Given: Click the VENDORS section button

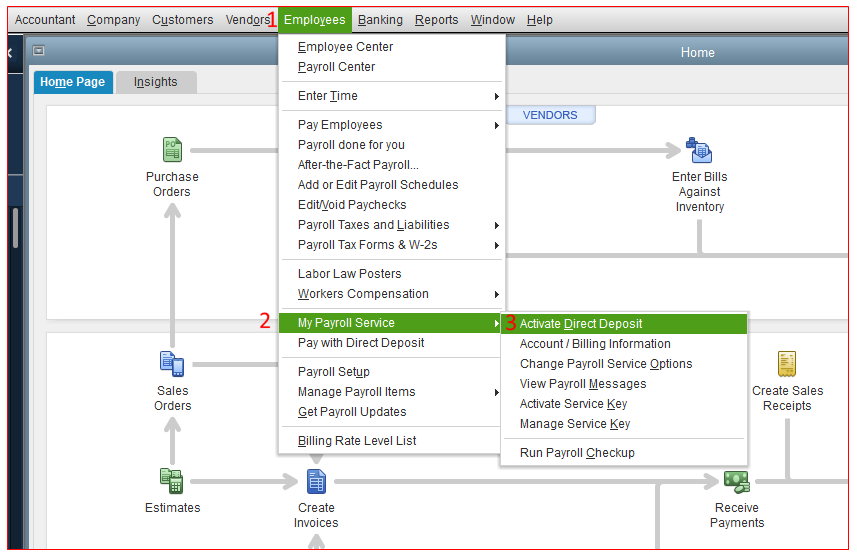Looking at the screenshot, I should click(x=550, y=115).
